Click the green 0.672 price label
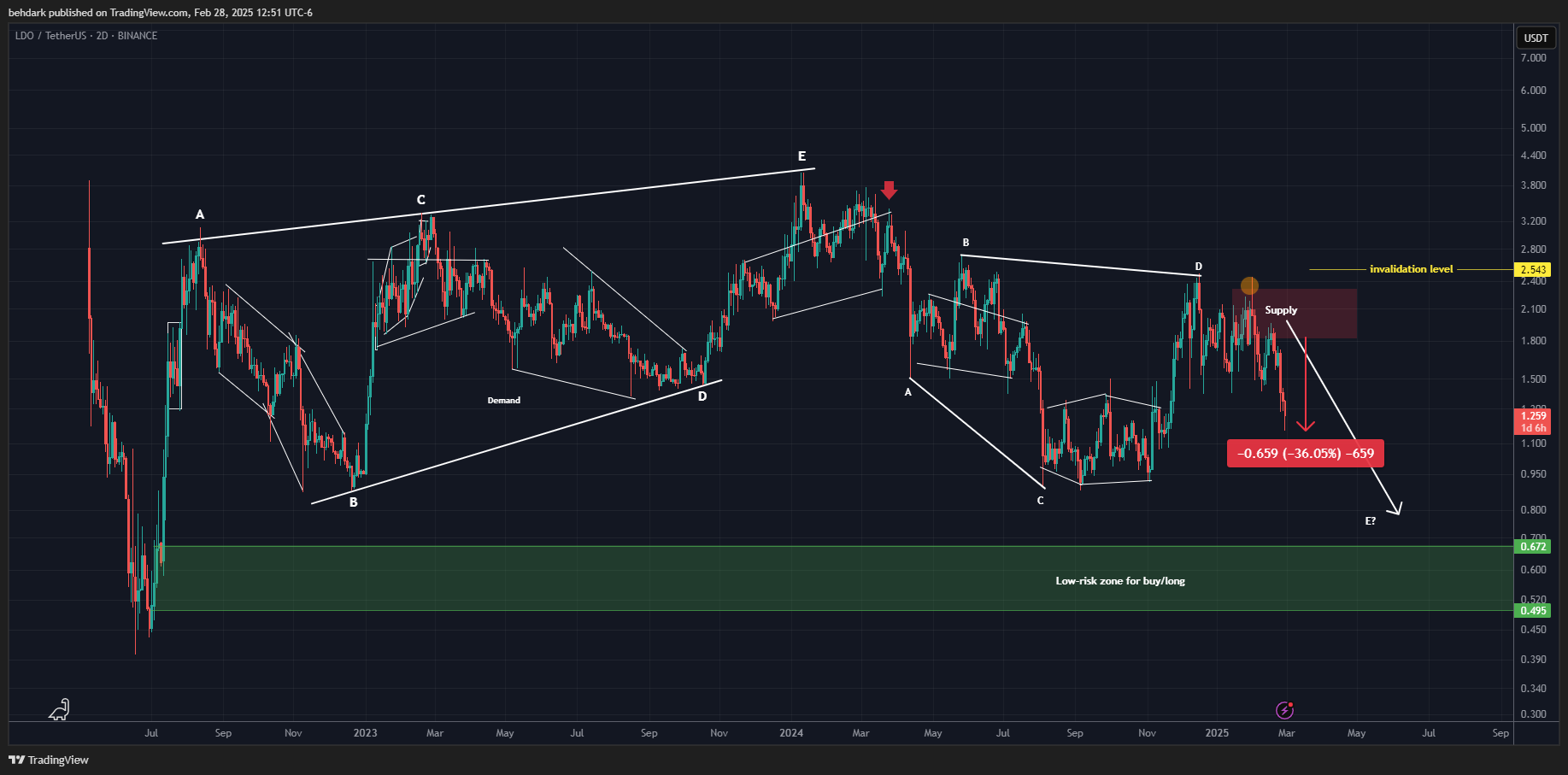Screen dimensions: 1568x775 pyautogui.click(x=1533, y=546)
